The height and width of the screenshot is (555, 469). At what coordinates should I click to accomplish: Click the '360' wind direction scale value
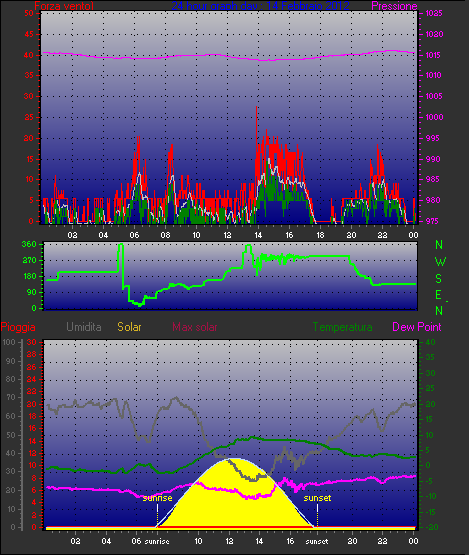tap(29, 244)
